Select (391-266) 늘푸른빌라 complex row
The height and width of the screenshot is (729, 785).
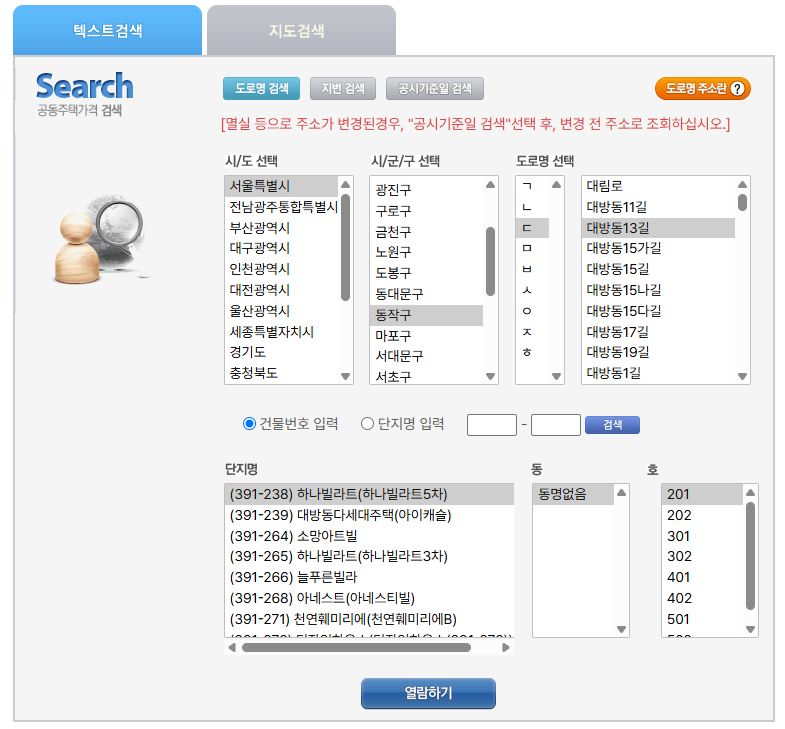tap(369, 577)
